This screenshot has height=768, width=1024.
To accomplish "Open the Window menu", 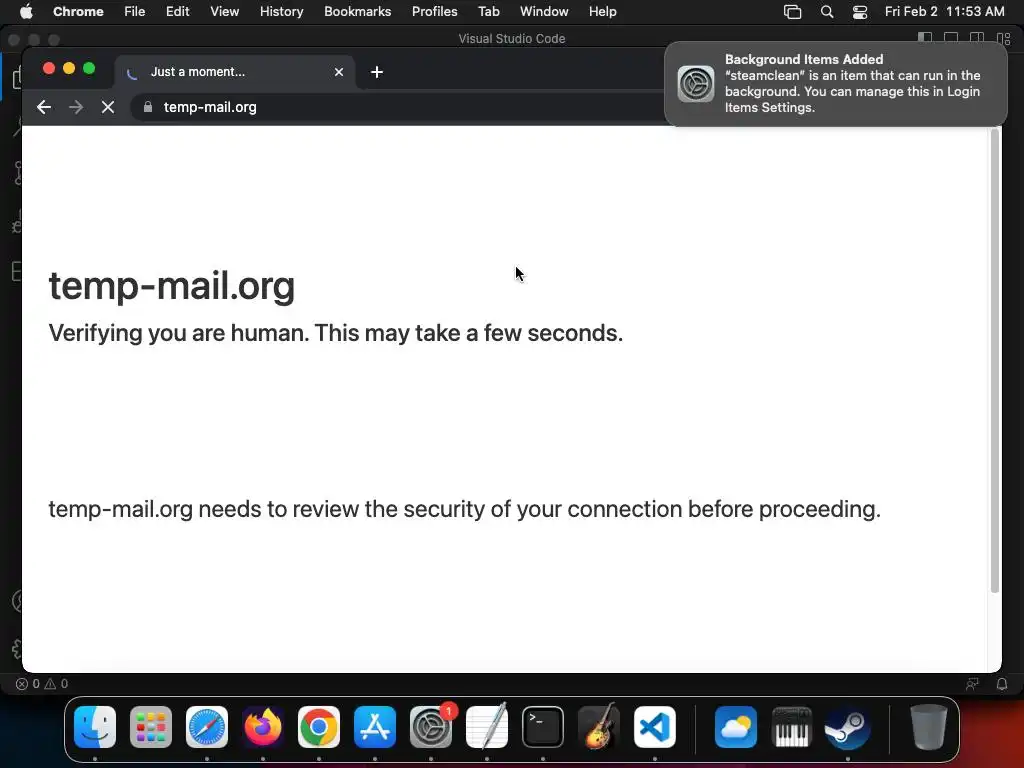I will click(544, 11).
